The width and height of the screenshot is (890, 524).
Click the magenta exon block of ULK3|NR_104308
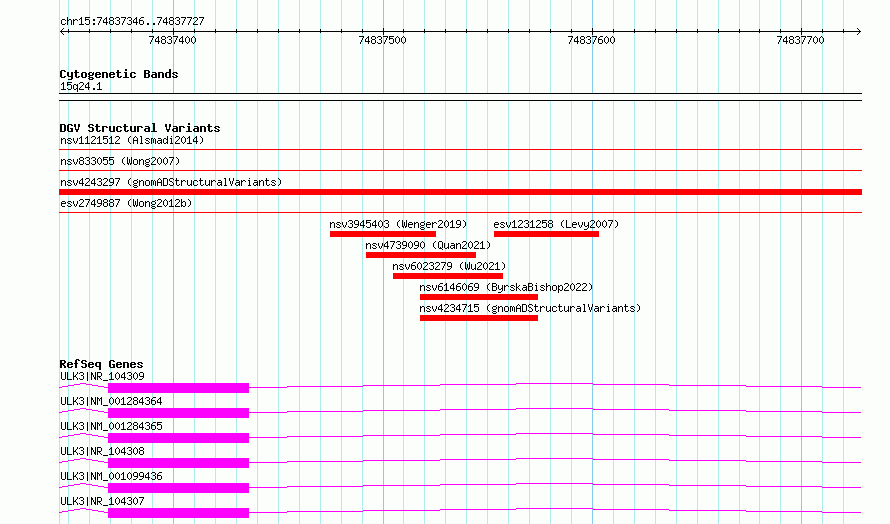pyautogui.click(x=178, y=463)
